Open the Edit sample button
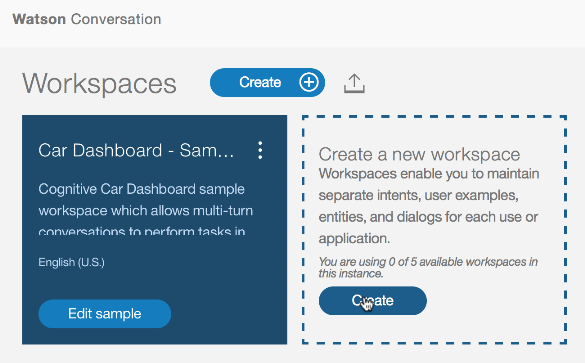Screen dimensions: 585x363 105,314
